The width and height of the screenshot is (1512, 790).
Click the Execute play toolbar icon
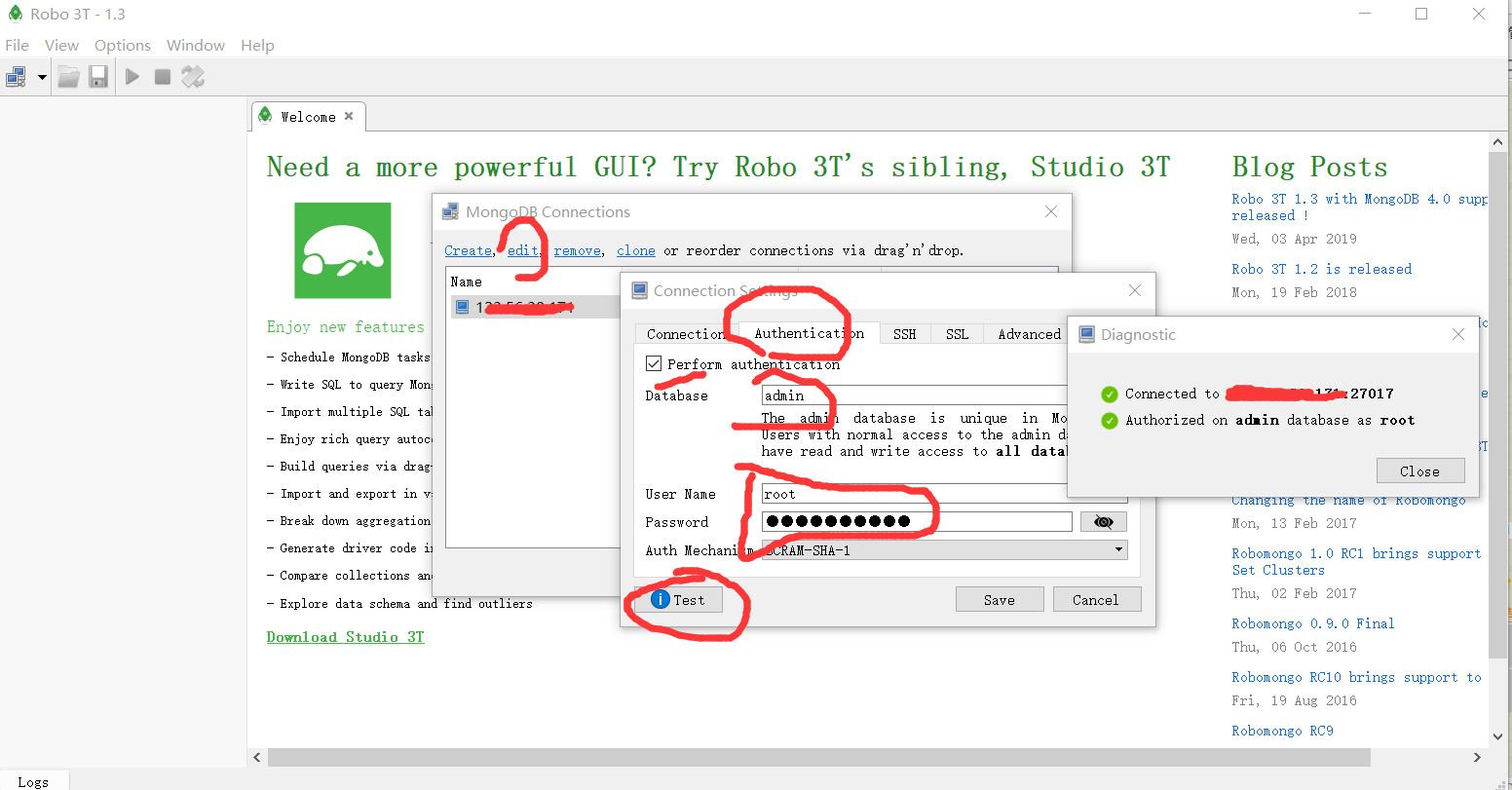132,77
